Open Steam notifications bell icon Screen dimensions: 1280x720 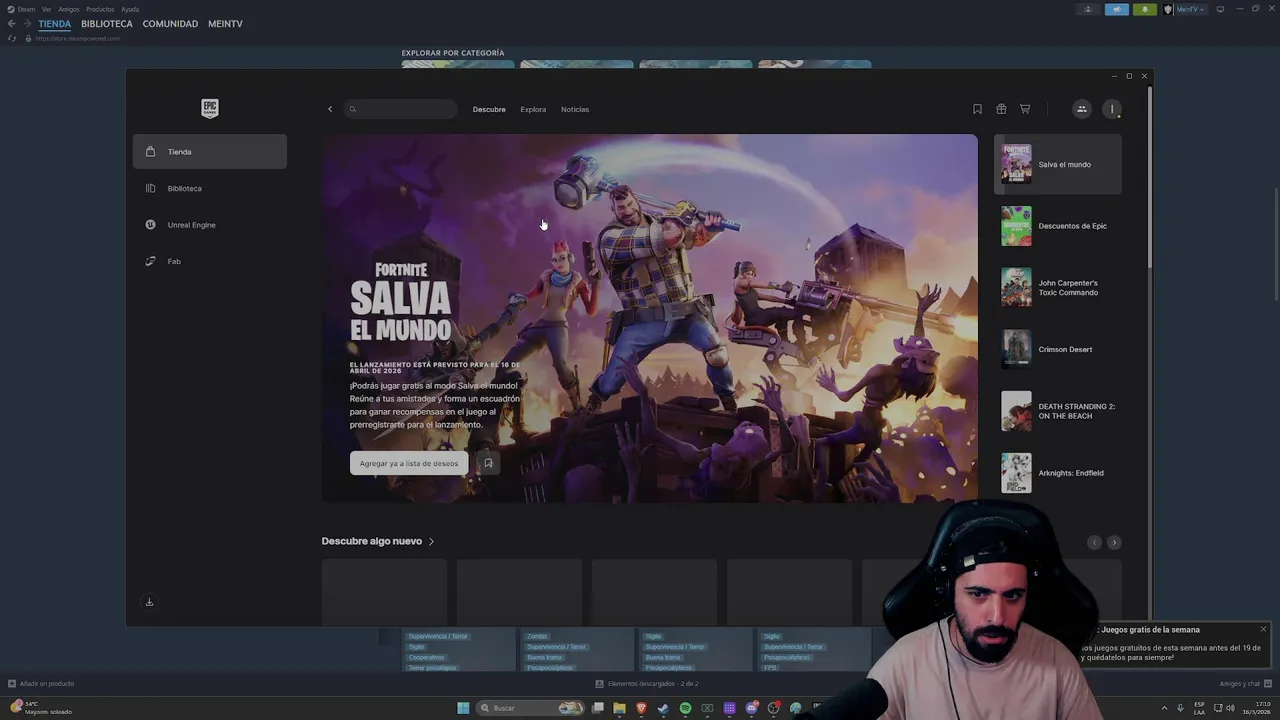pyautogui.click(x=1145, y=10)
